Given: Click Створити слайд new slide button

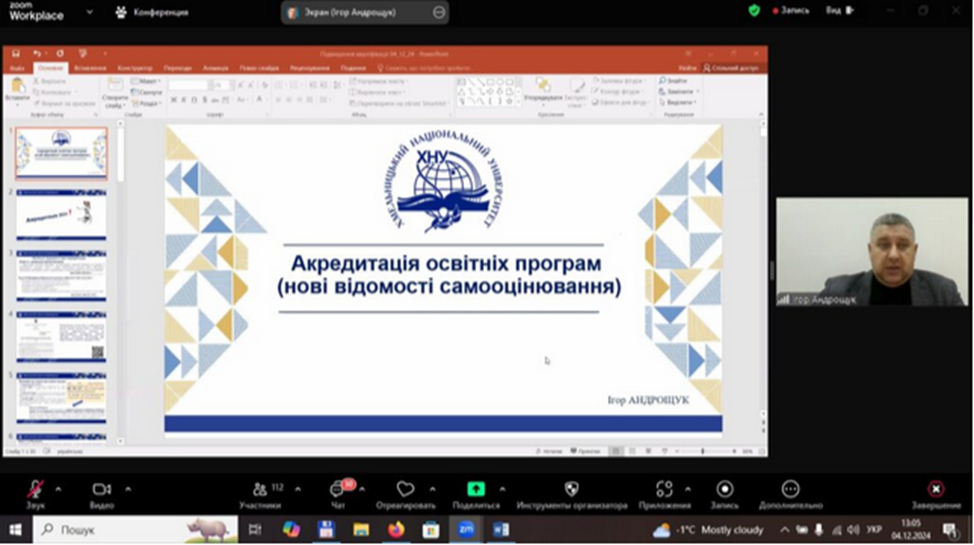Looking at the screenshot, I should pos(115,93).
